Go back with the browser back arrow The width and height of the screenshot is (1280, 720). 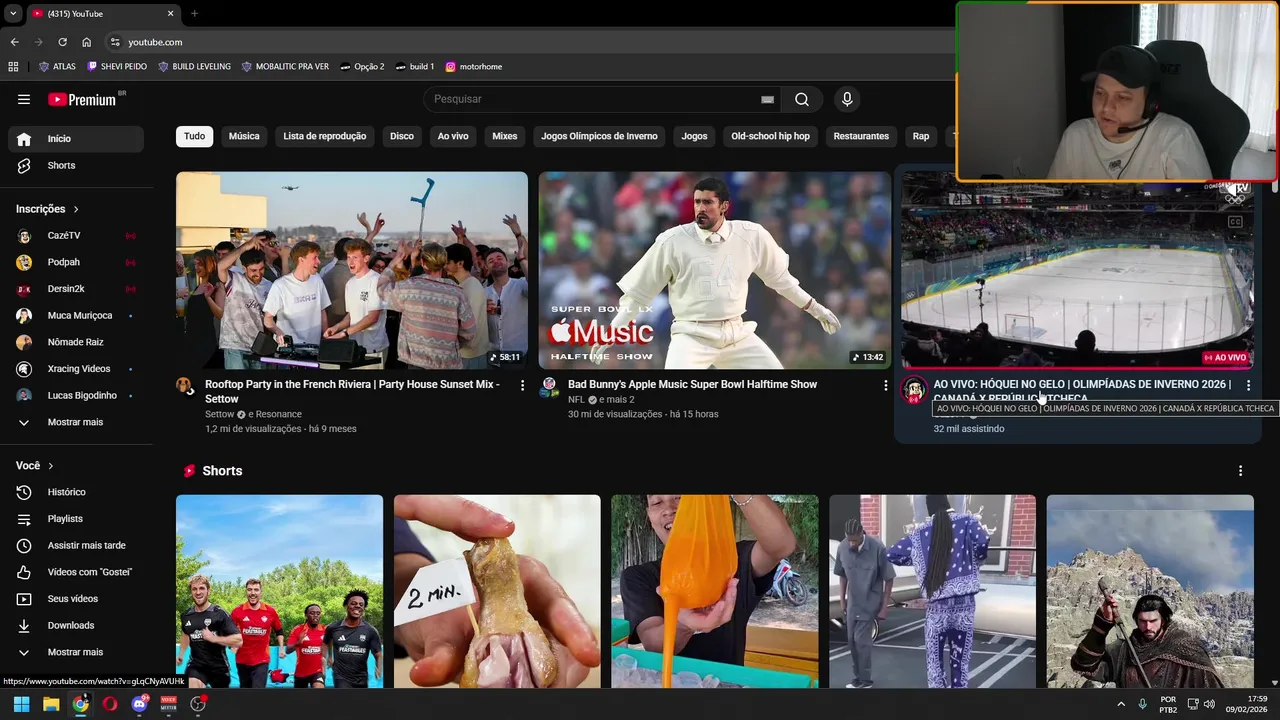point(14,42)
